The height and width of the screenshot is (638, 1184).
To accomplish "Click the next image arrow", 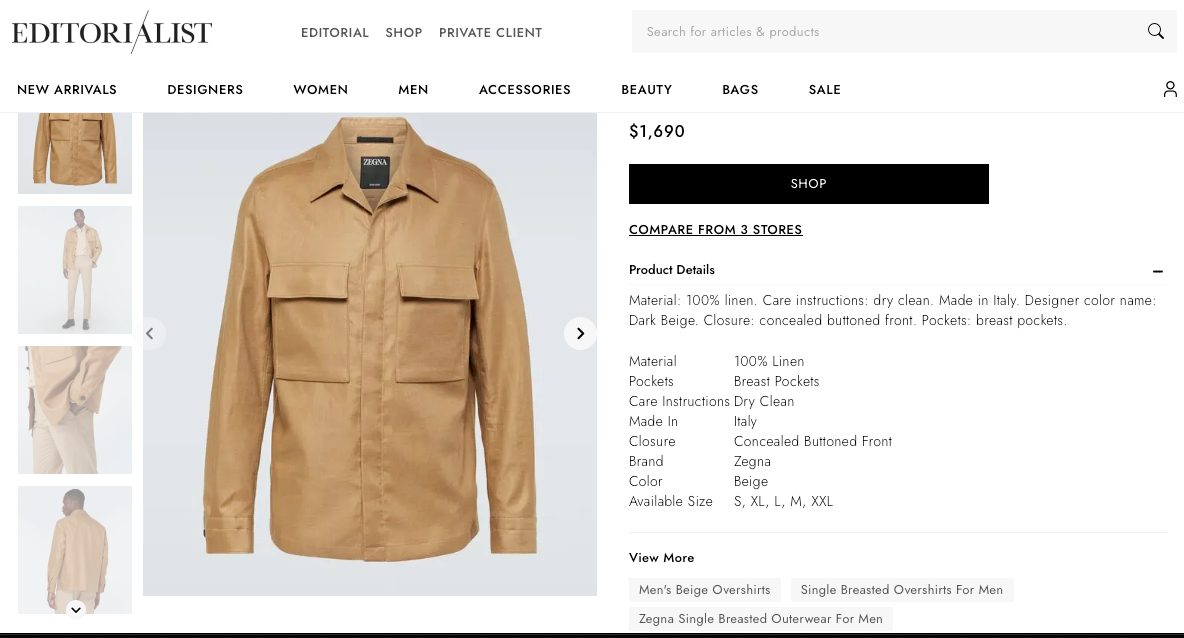I will 580,333.
